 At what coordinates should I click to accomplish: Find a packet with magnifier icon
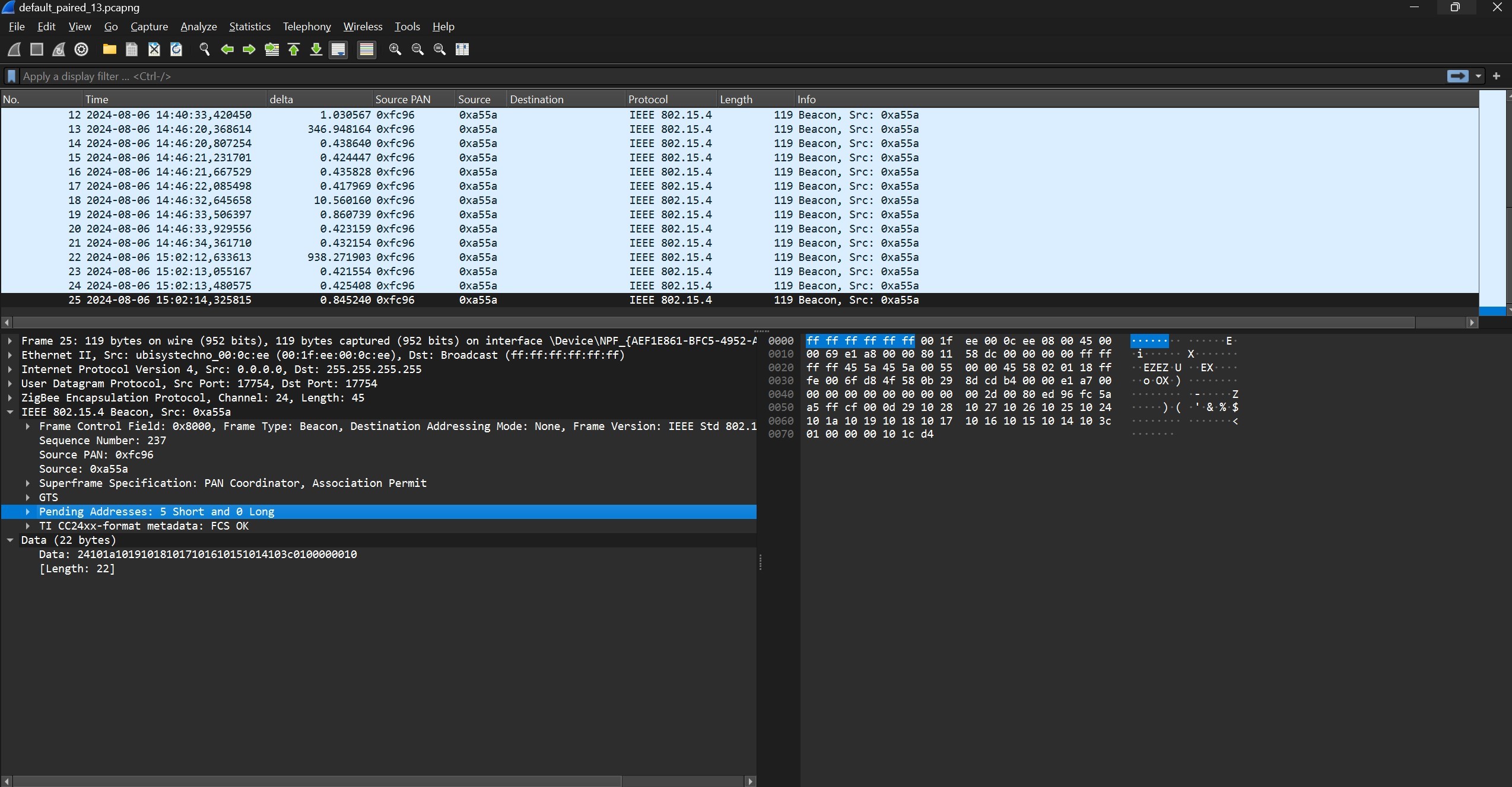tap(205, 49)
